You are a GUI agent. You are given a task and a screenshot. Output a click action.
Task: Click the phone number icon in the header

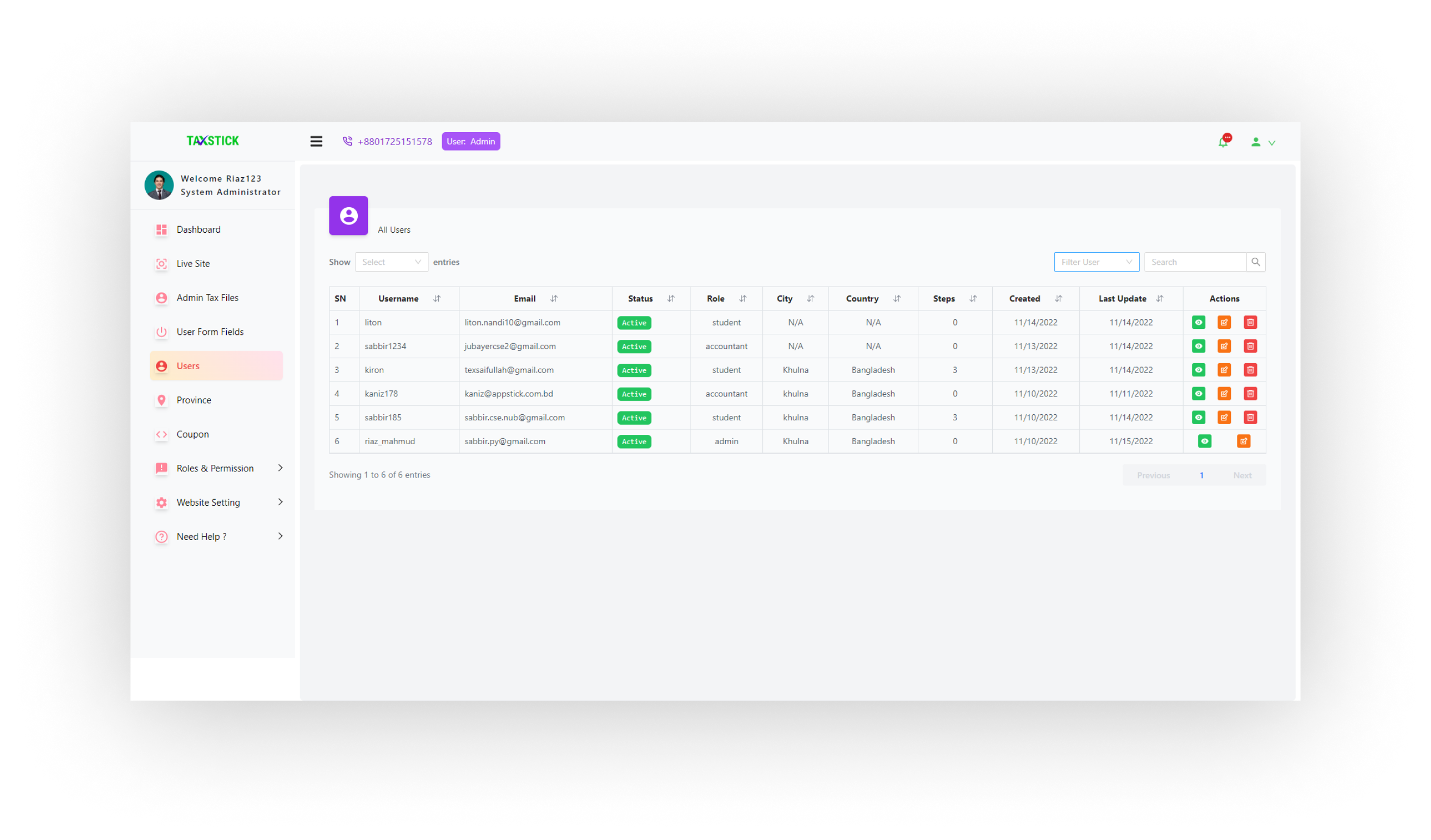347,141
